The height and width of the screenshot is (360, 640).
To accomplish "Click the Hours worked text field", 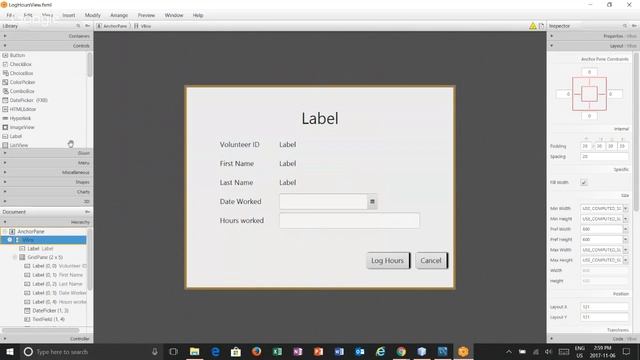I will tap(349, 220).
